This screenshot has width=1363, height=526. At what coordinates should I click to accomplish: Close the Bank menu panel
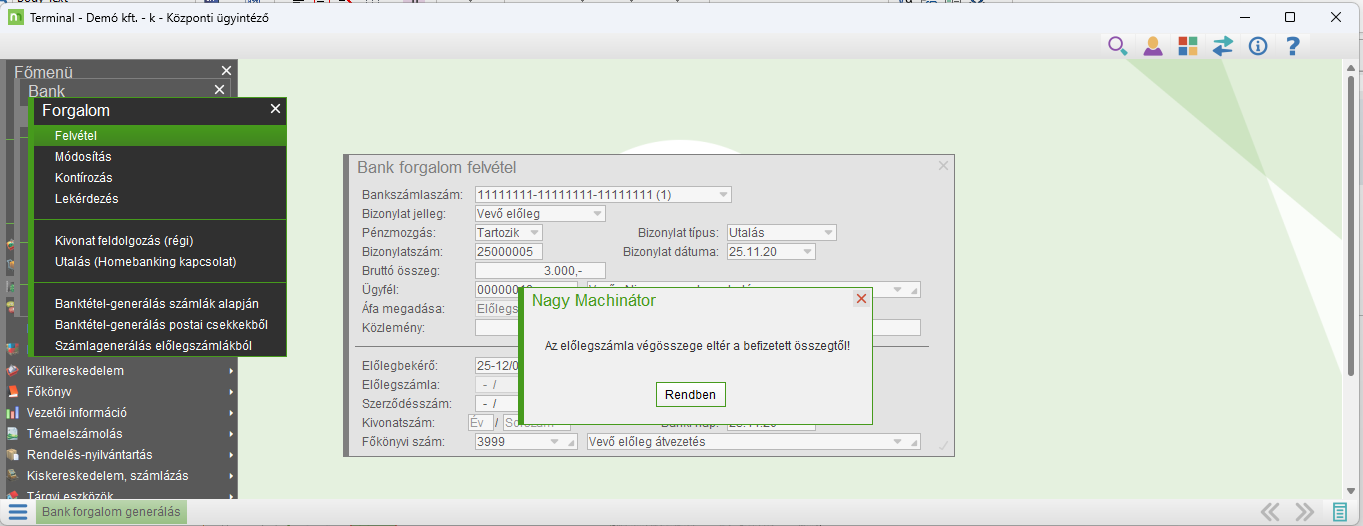point(219,90)
